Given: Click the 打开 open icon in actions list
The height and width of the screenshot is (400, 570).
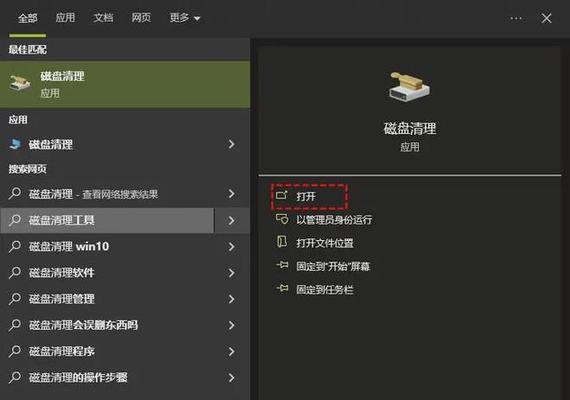Looking at the screenshot, I should (x=282, y=196).
